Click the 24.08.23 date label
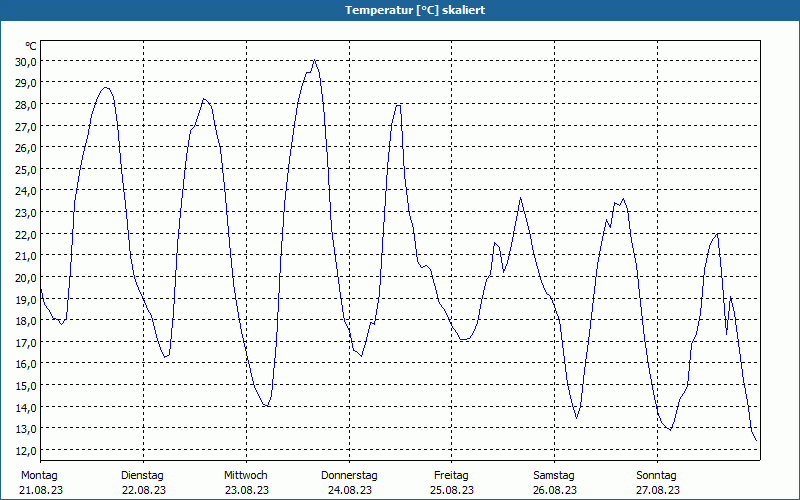The image size is (800, 500). (x=349, y=490)
